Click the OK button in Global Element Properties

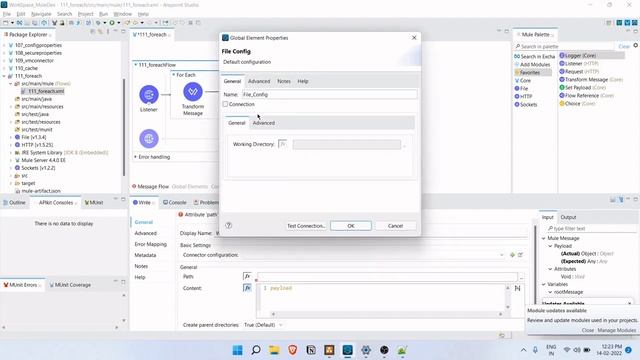pyautogui.click(x=351, y=226)
